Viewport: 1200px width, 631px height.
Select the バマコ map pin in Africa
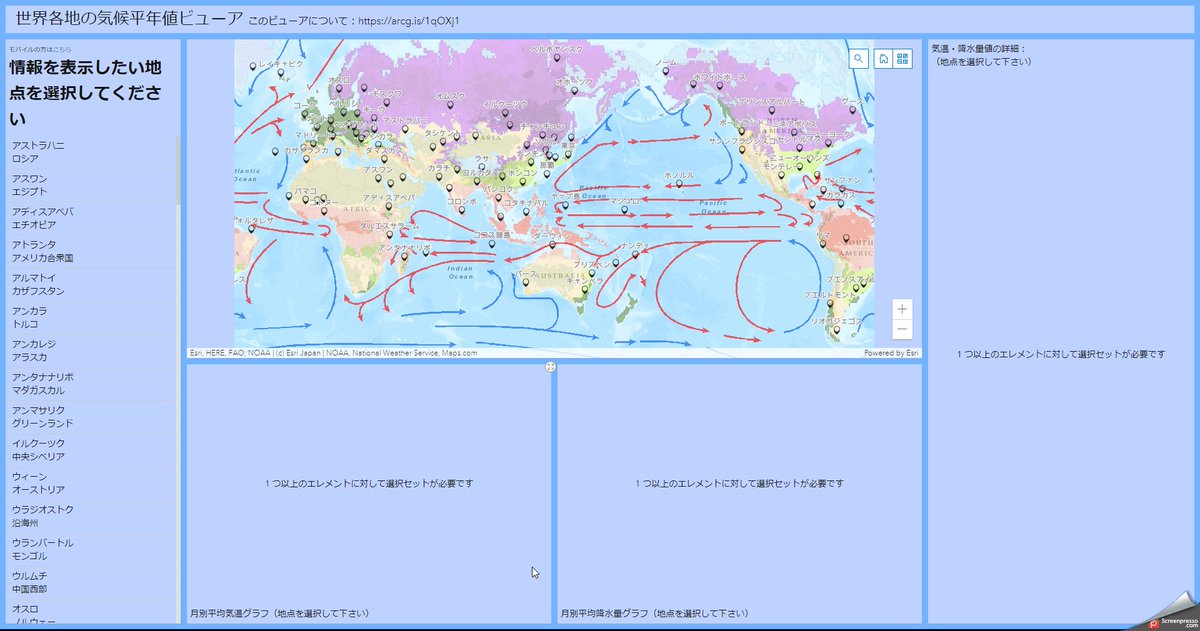(305, 200)
